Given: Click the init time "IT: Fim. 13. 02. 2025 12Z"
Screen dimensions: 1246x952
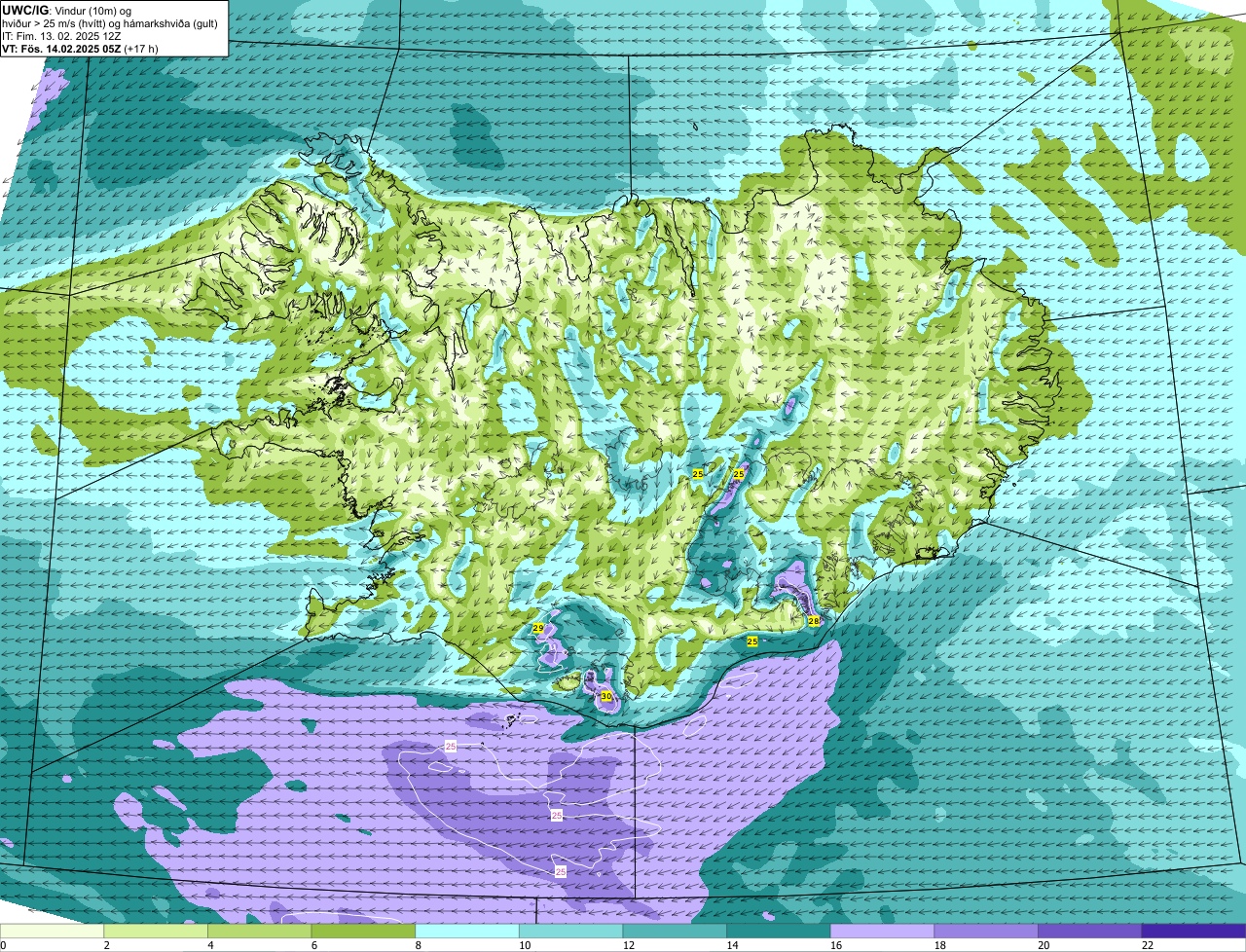Looking at the screenshot, I should tap(61, 36).
